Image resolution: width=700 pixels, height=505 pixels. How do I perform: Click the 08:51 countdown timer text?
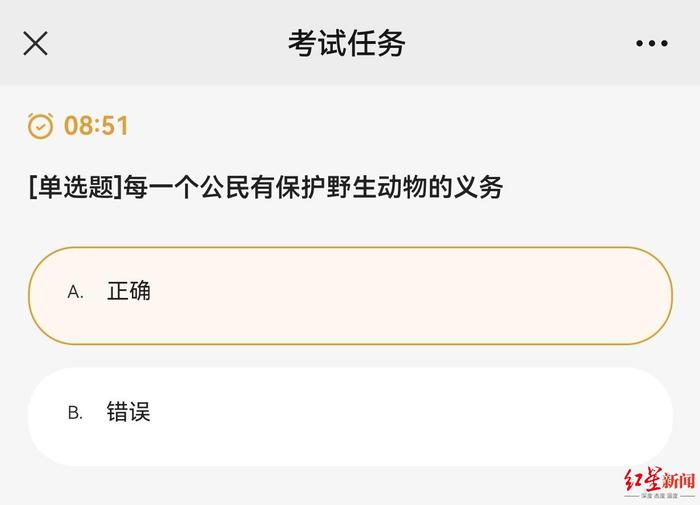[96, 125]
